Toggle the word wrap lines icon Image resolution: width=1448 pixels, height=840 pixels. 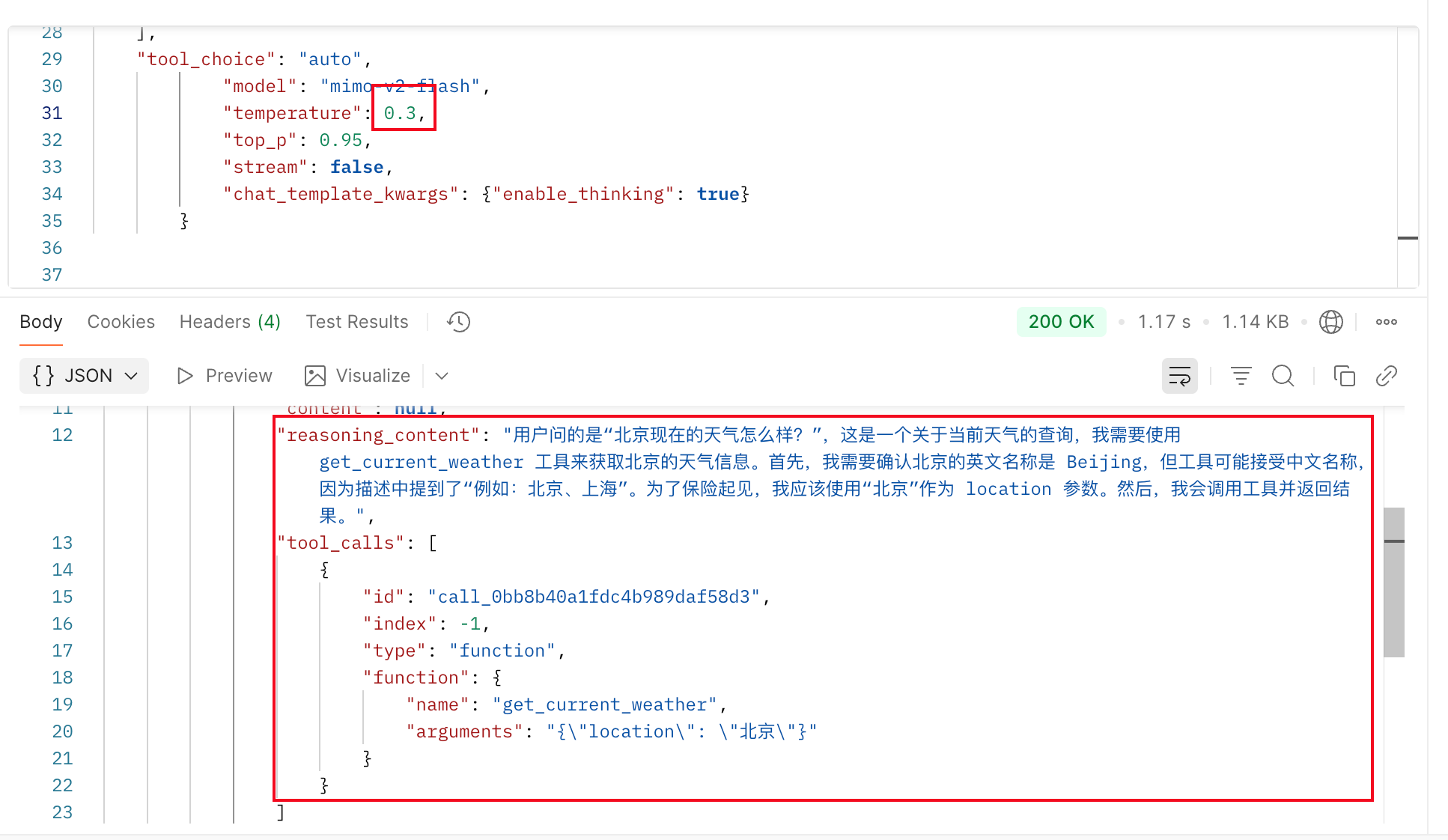click(x=1179, y=376)
